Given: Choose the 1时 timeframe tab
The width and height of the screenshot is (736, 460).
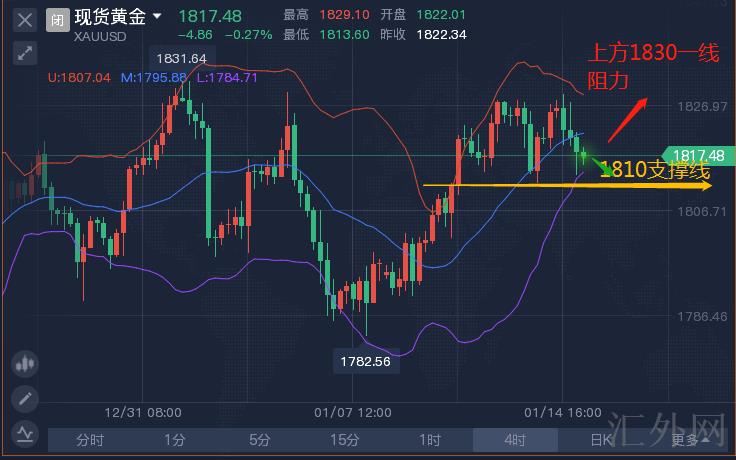Looking at the screenshot, I should point(430,439).
